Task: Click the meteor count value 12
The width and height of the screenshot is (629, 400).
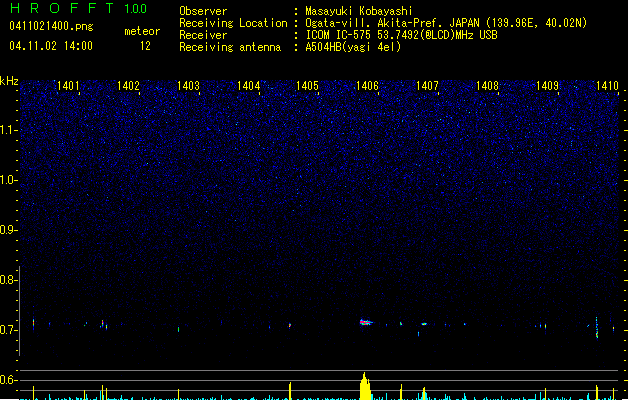Action: click(145, 46)
